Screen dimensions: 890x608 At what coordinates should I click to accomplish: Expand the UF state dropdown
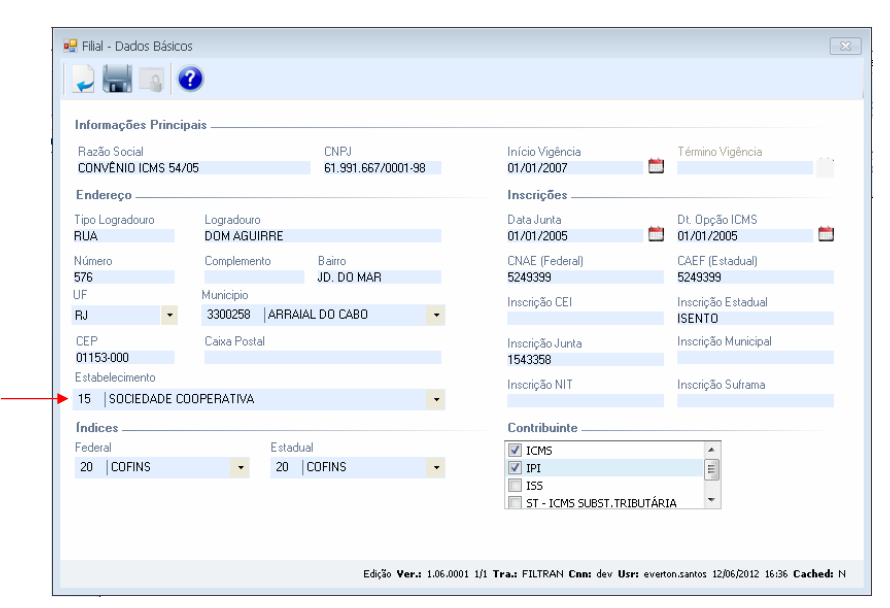click(x=168, y=316)
